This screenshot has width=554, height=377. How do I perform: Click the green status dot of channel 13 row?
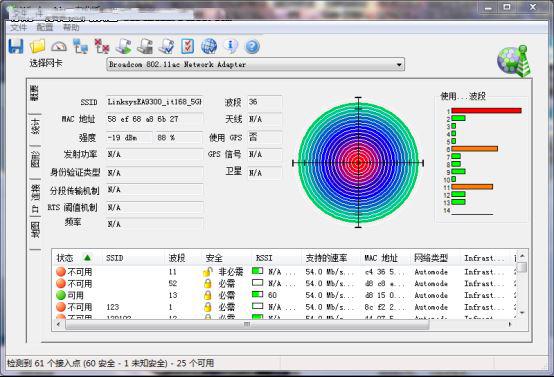pyautogui.click(x=61, y=295)
